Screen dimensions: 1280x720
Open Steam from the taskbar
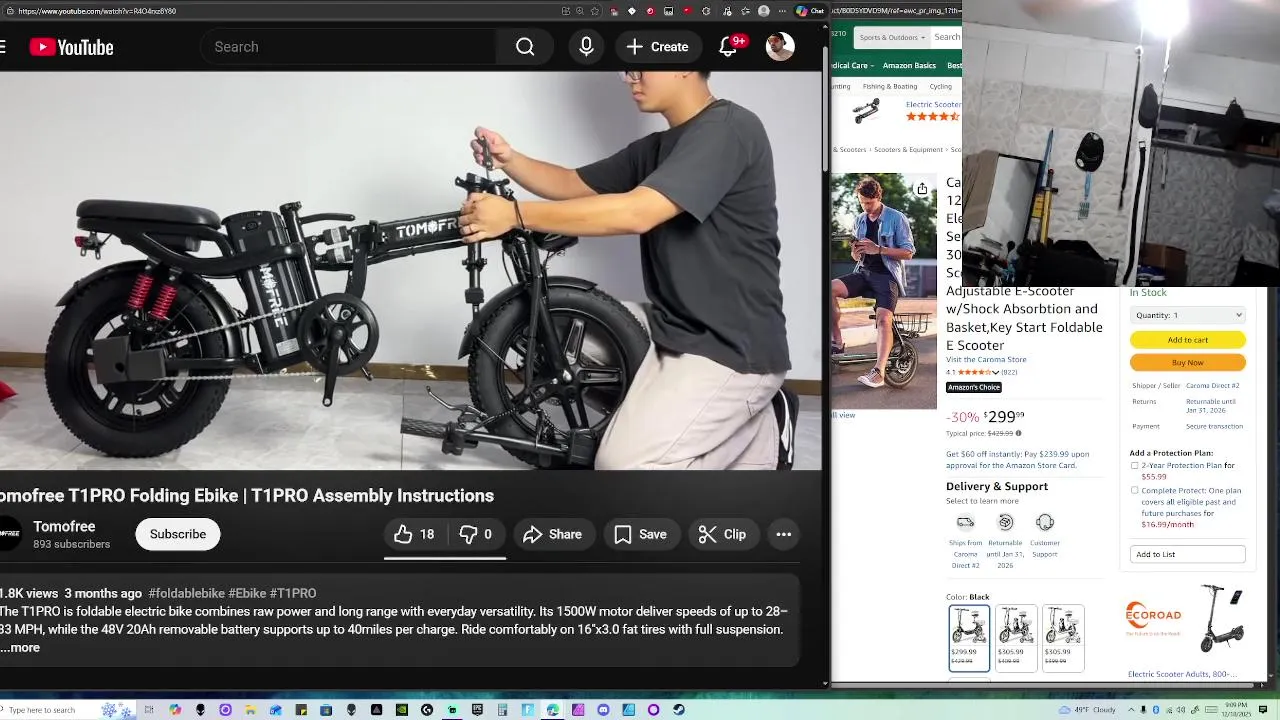678,710
